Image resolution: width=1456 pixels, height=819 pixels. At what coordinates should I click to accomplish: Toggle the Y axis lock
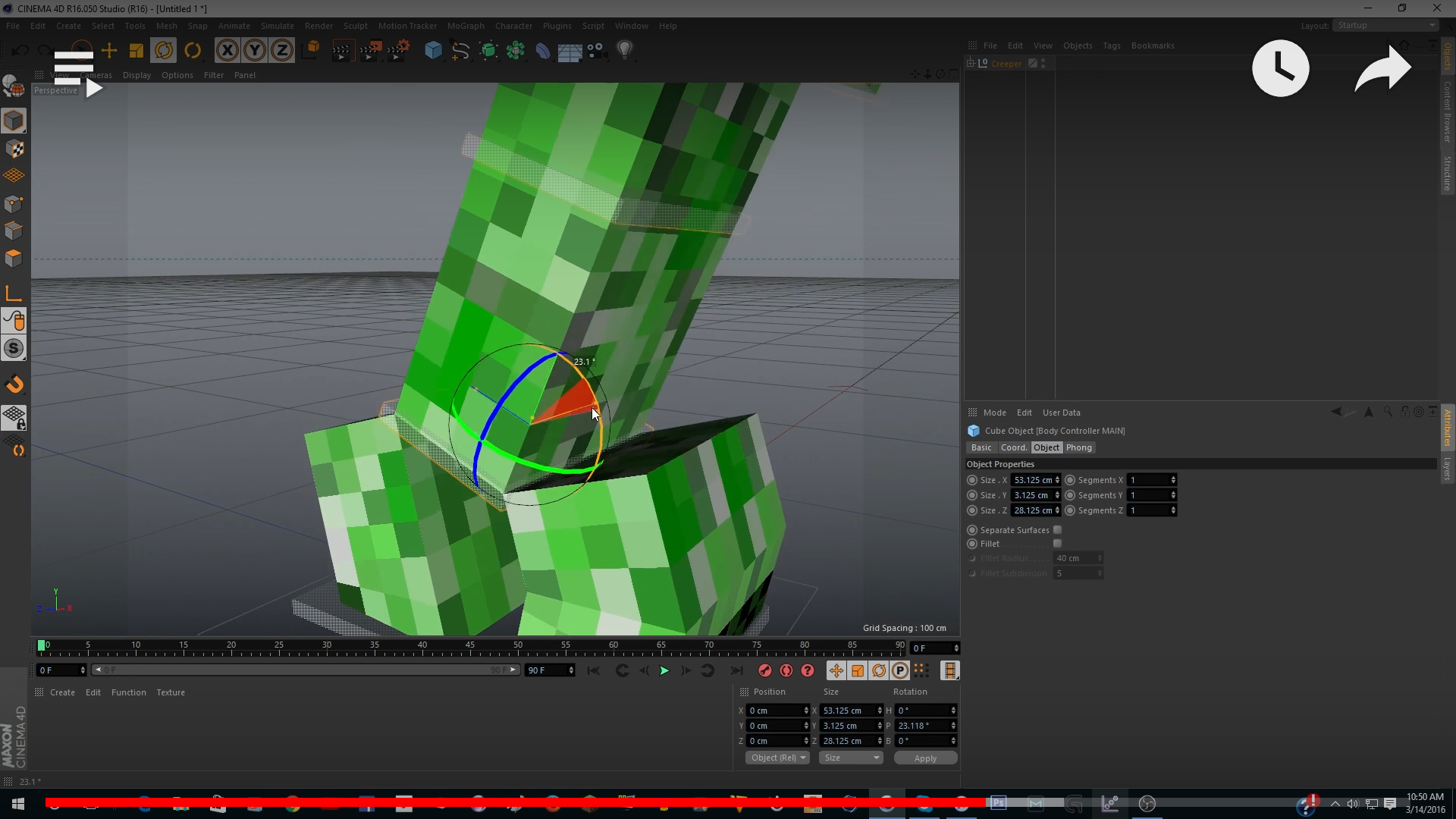point(255,51)
